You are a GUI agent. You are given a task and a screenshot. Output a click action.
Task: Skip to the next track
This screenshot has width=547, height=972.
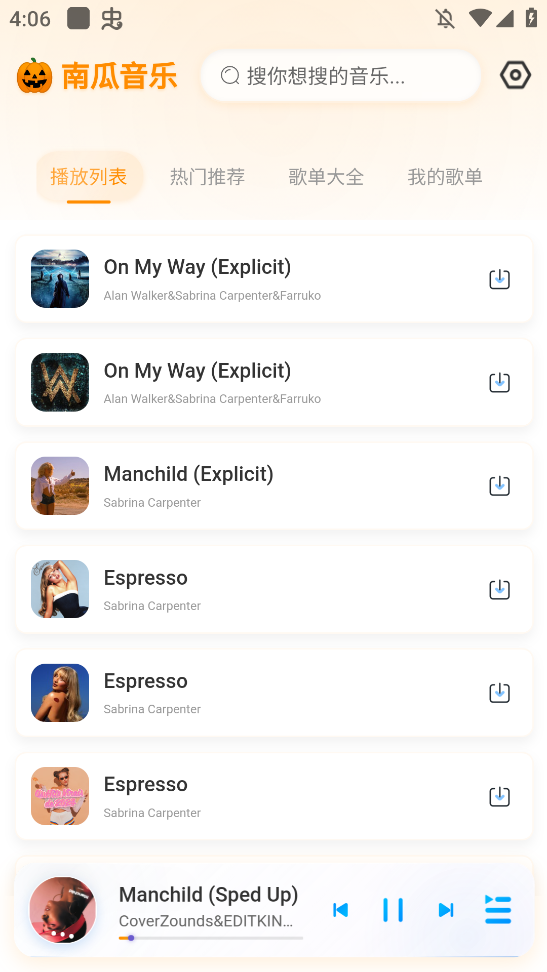pos(446,910)
